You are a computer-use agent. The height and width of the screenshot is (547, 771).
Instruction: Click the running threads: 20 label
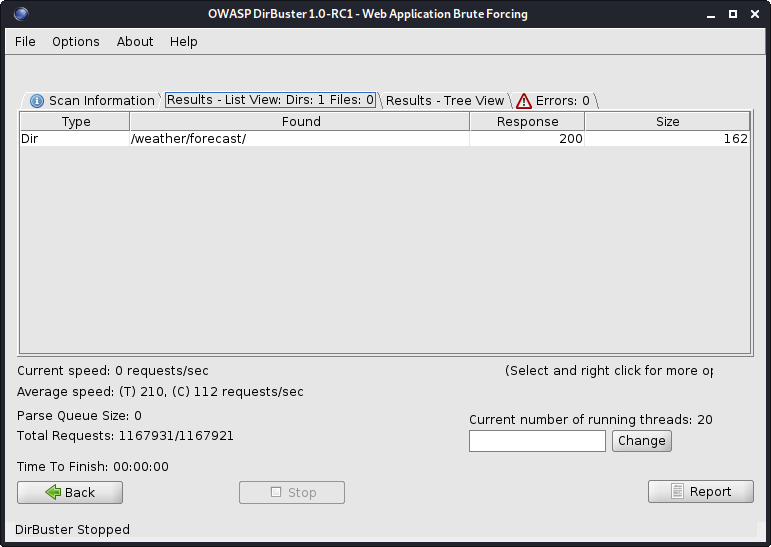pyautogui.click(x=591, y=420)
